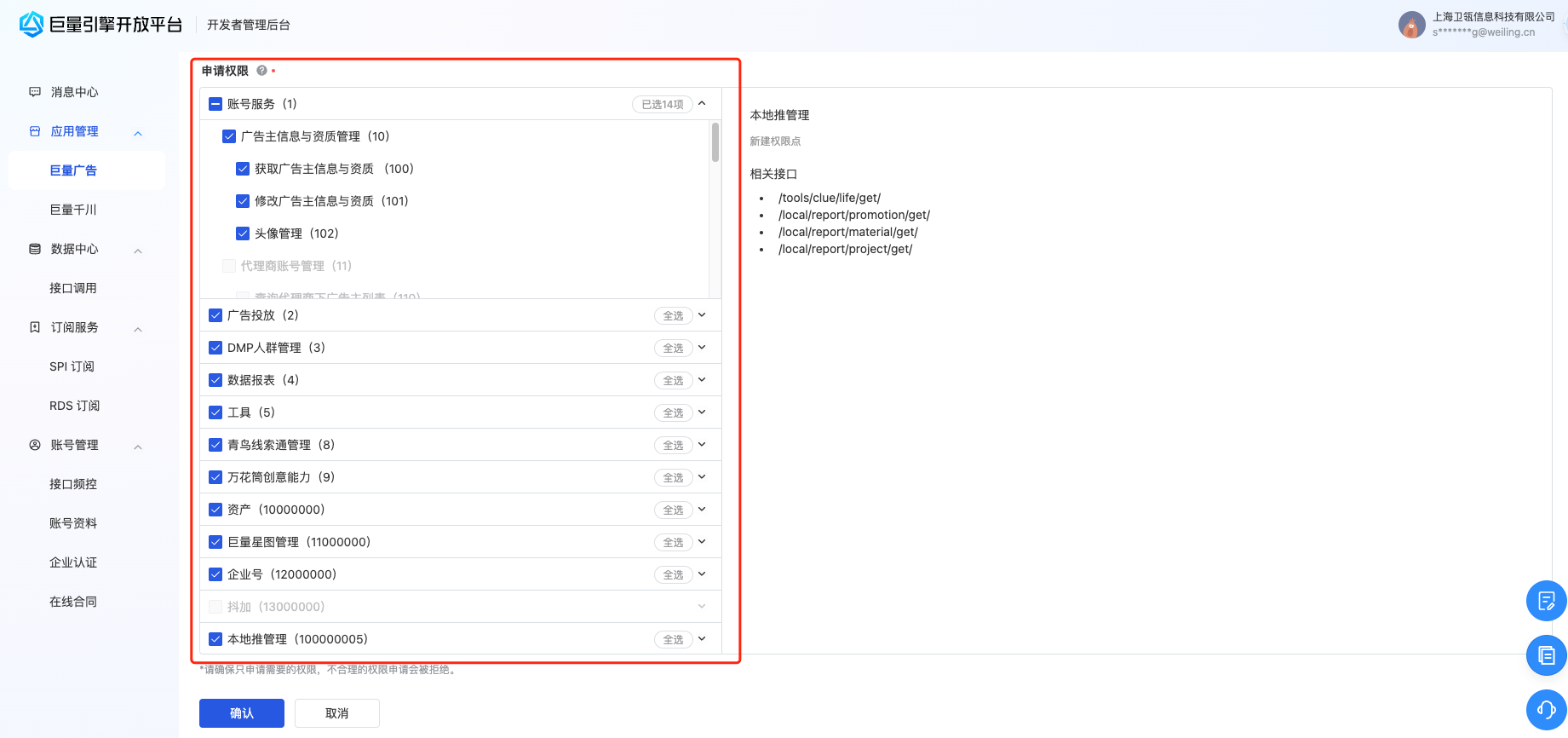Click the 数据中心 database icon
Image resolution: width=1568 pixels, height=738 pixels.
(x=35, y=249)
